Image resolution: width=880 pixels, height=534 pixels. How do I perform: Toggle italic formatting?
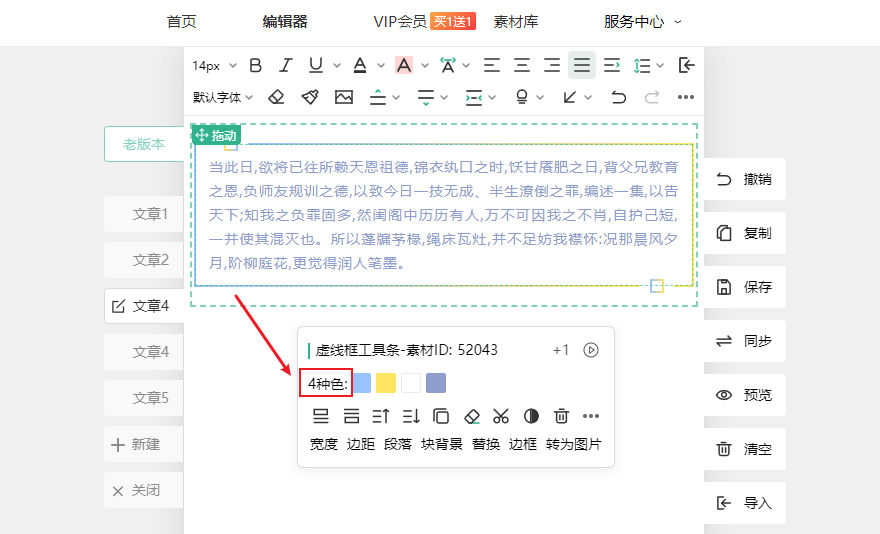(x=286, y=66)
